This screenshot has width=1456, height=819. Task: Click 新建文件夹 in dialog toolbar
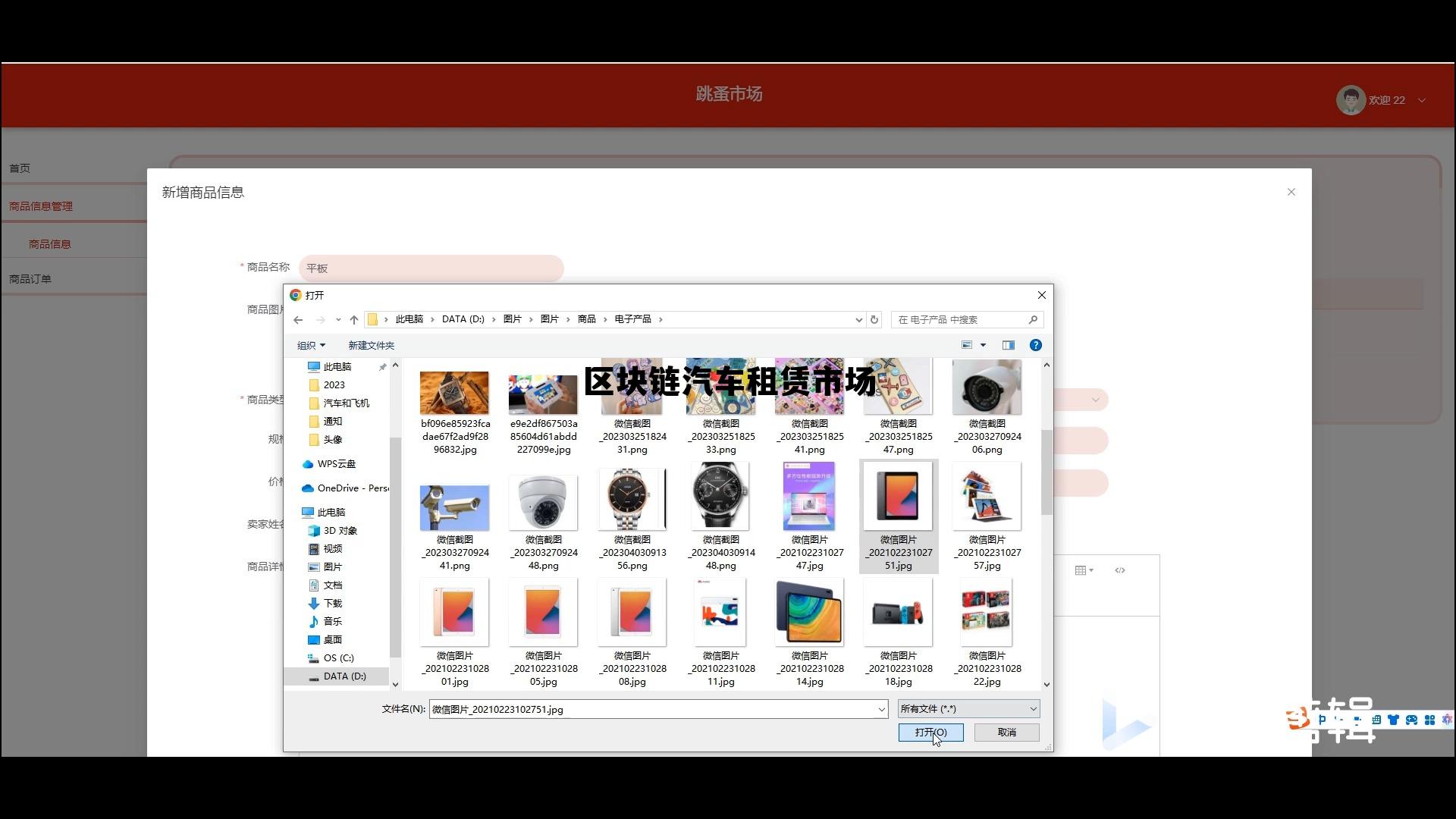click(371, 346)
